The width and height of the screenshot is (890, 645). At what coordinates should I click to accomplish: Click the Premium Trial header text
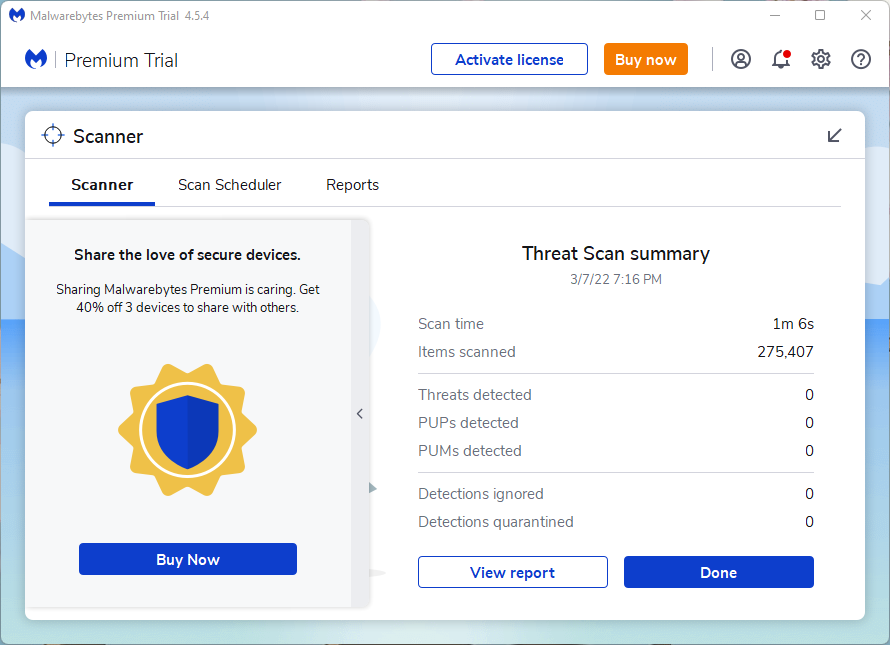pyautogui.click(x=121, y=60)
